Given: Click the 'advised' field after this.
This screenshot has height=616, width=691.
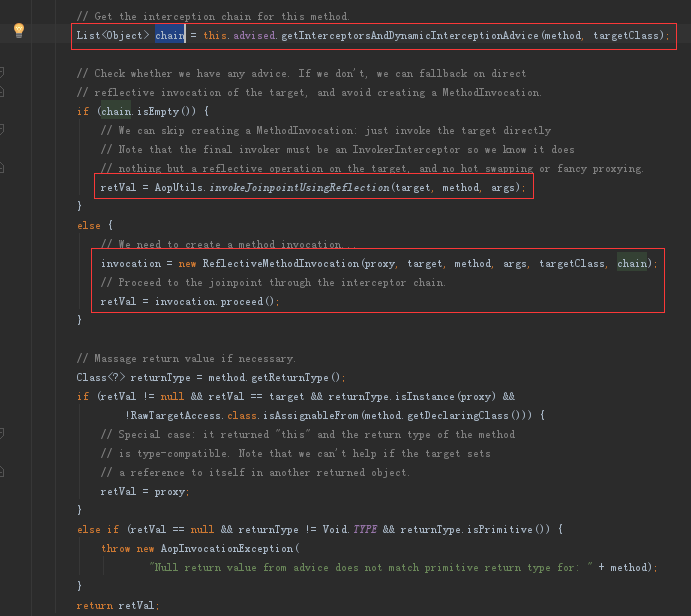Looking at the screenshot, I should 254,35.
